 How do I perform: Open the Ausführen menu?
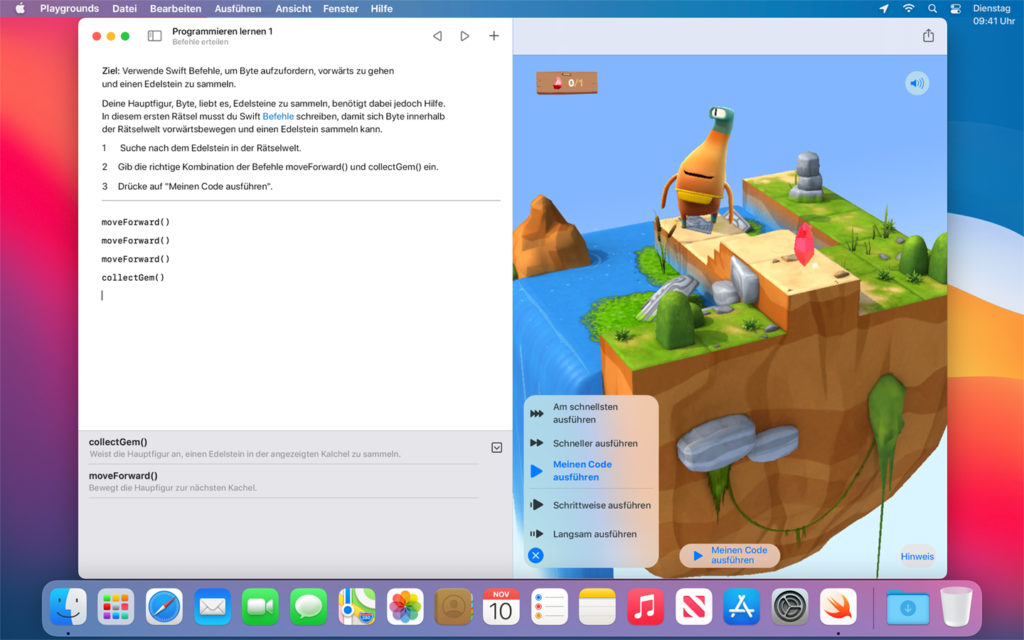click(x=238, y=8)
